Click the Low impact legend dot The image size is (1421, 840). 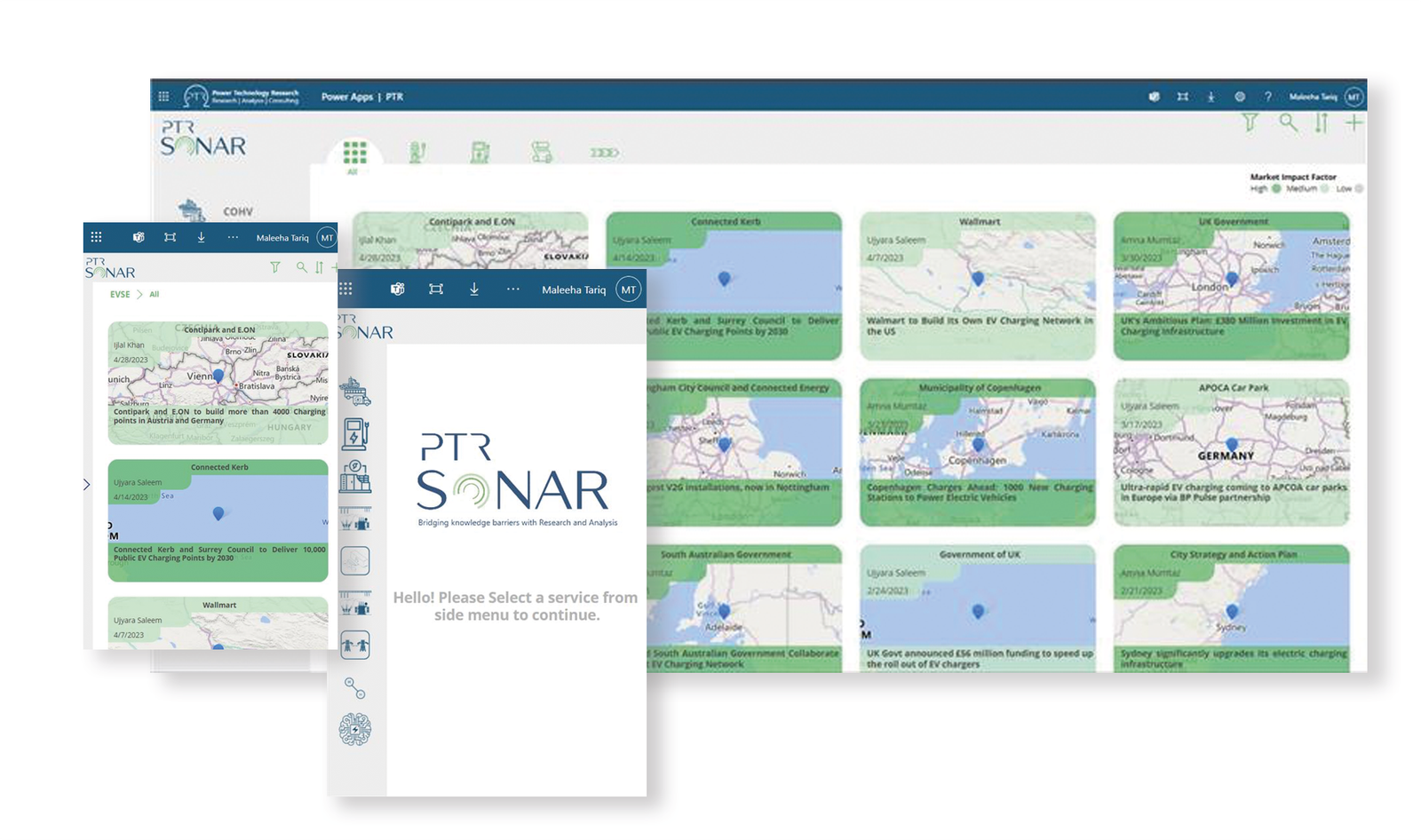click(x=1359, y=188)
